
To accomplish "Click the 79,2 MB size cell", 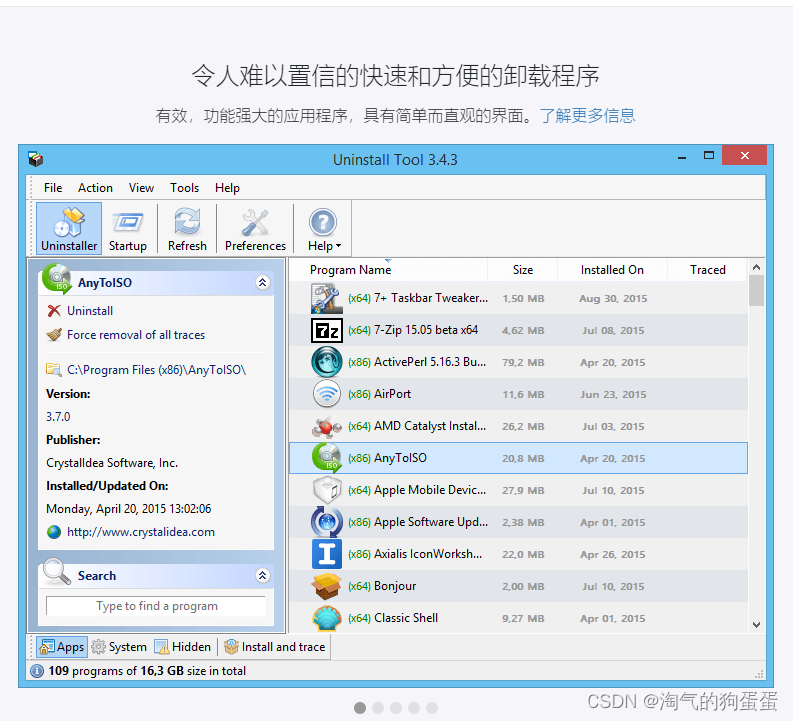I will pos(523,363).
